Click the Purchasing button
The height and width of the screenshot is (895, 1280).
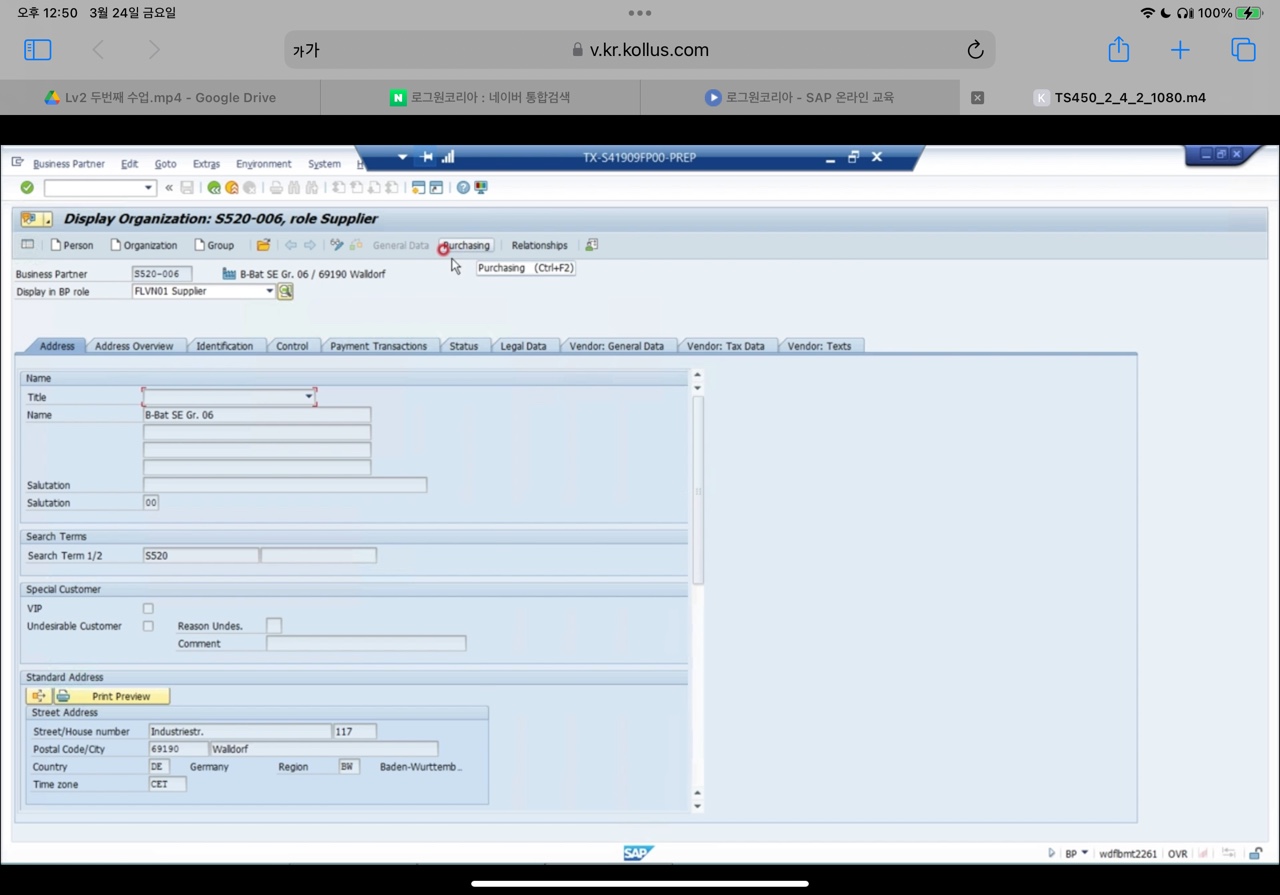466,245
